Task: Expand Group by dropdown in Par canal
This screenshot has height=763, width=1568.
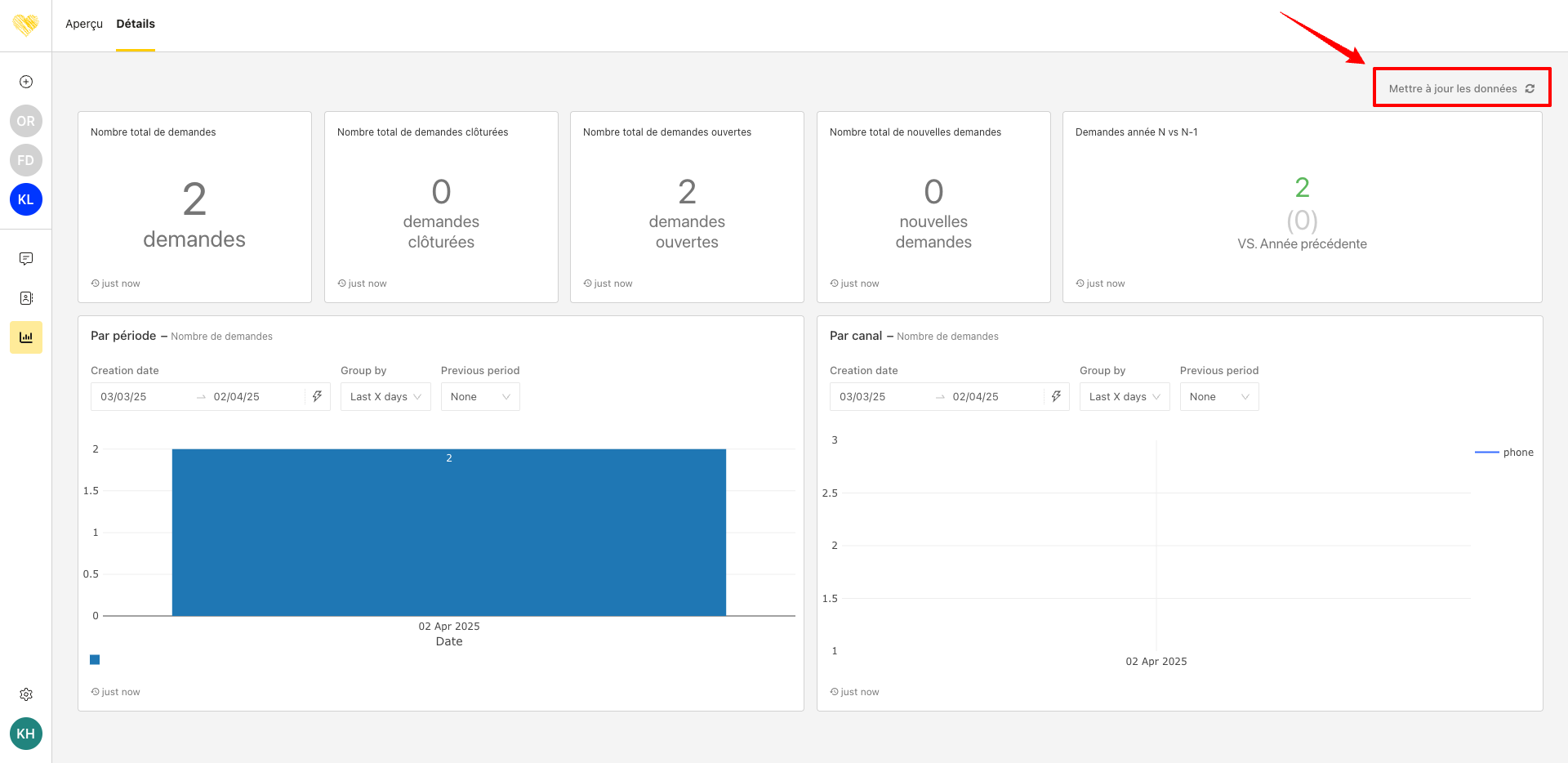Action: pyautogui.click(x=1125, y=397)
